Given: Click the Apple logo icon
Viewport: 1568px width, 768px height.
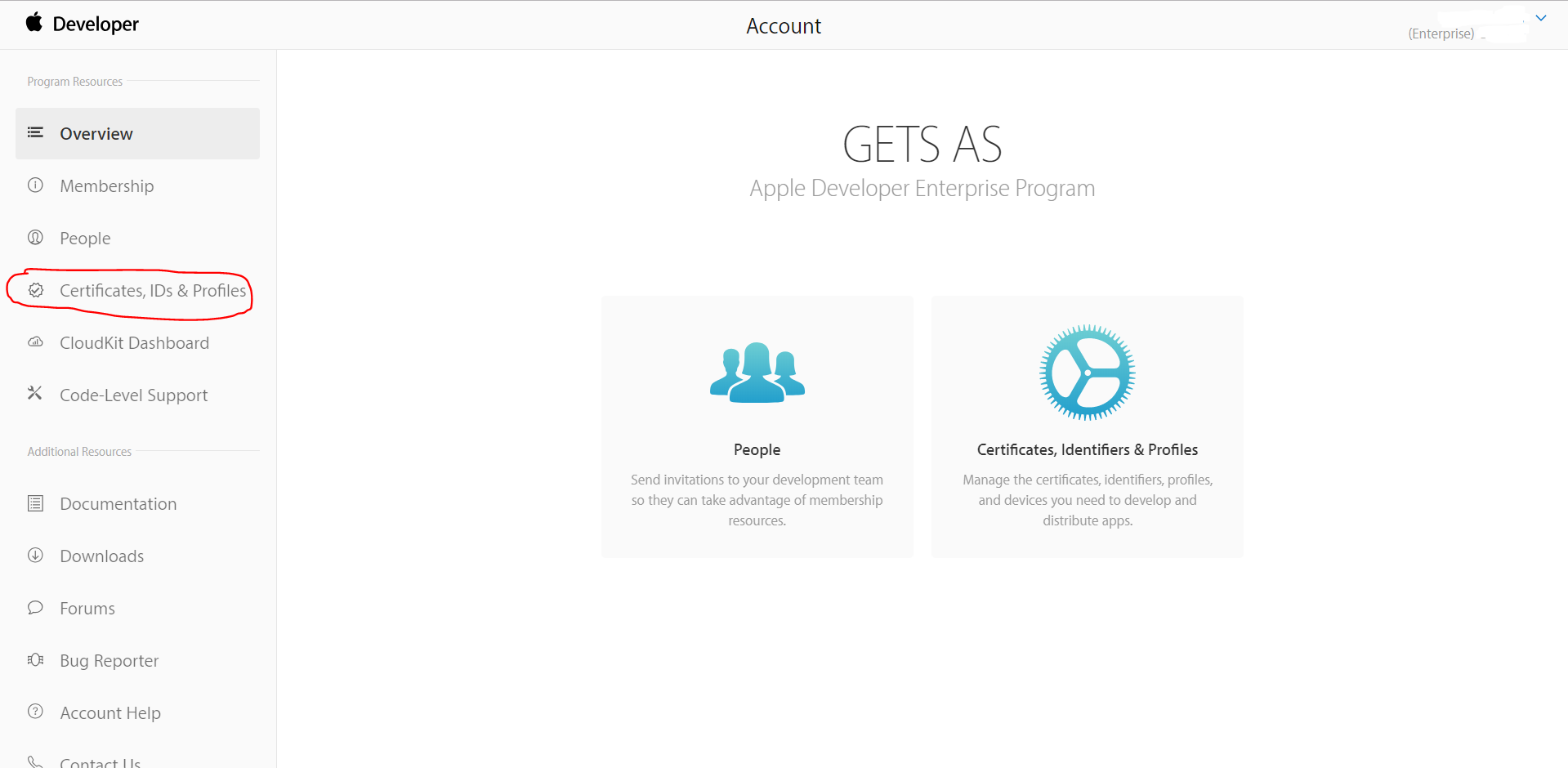Looking at the screenshot, I should [34, 22].
